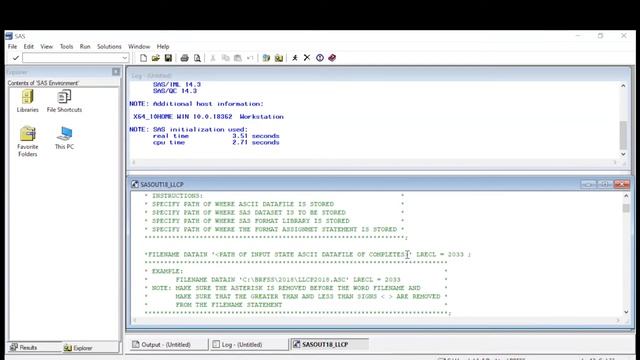Screen dimensions: 640x360
Task: Click the Paste toolbar icon
Action: pyautogui.click(x=238, y=58)
